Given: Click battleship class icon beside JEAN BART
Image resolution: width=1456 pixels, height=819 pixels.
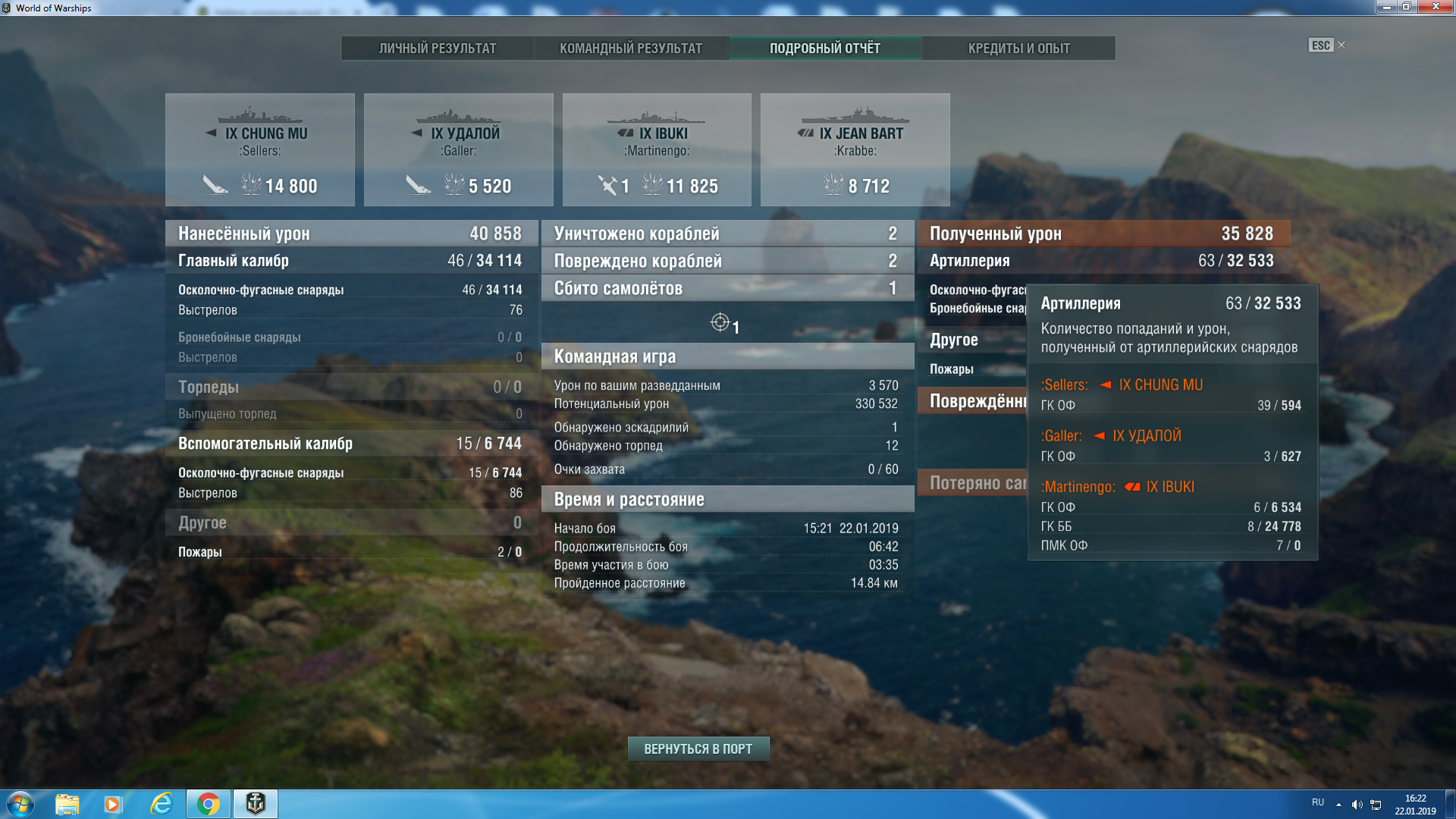Looking at the screenshot, I should [x=805, y=133].
